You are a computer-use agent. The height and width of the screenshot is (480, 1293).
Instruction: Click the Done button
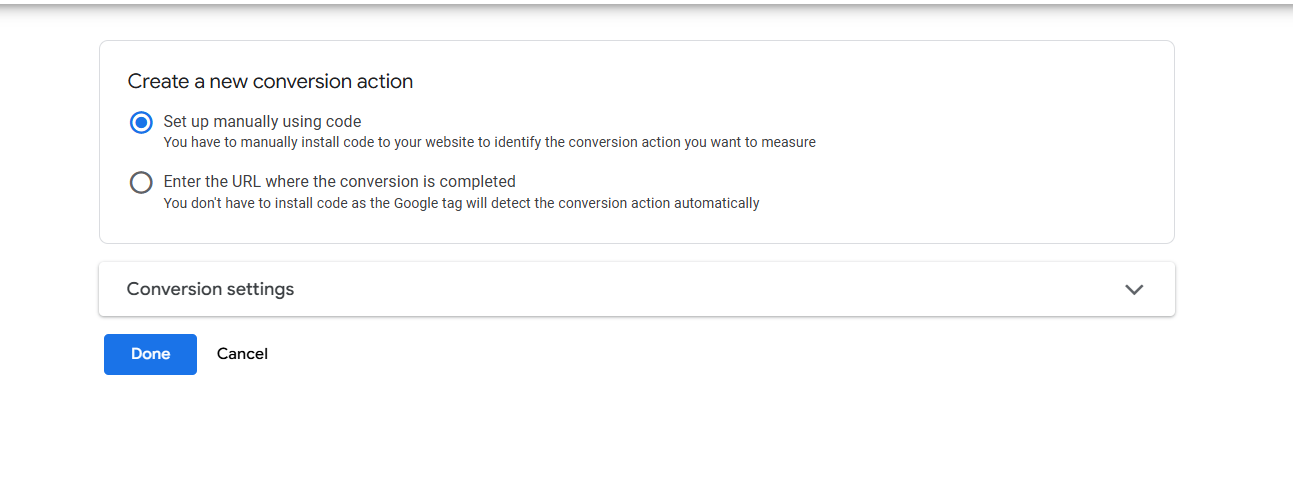[150, 354]
